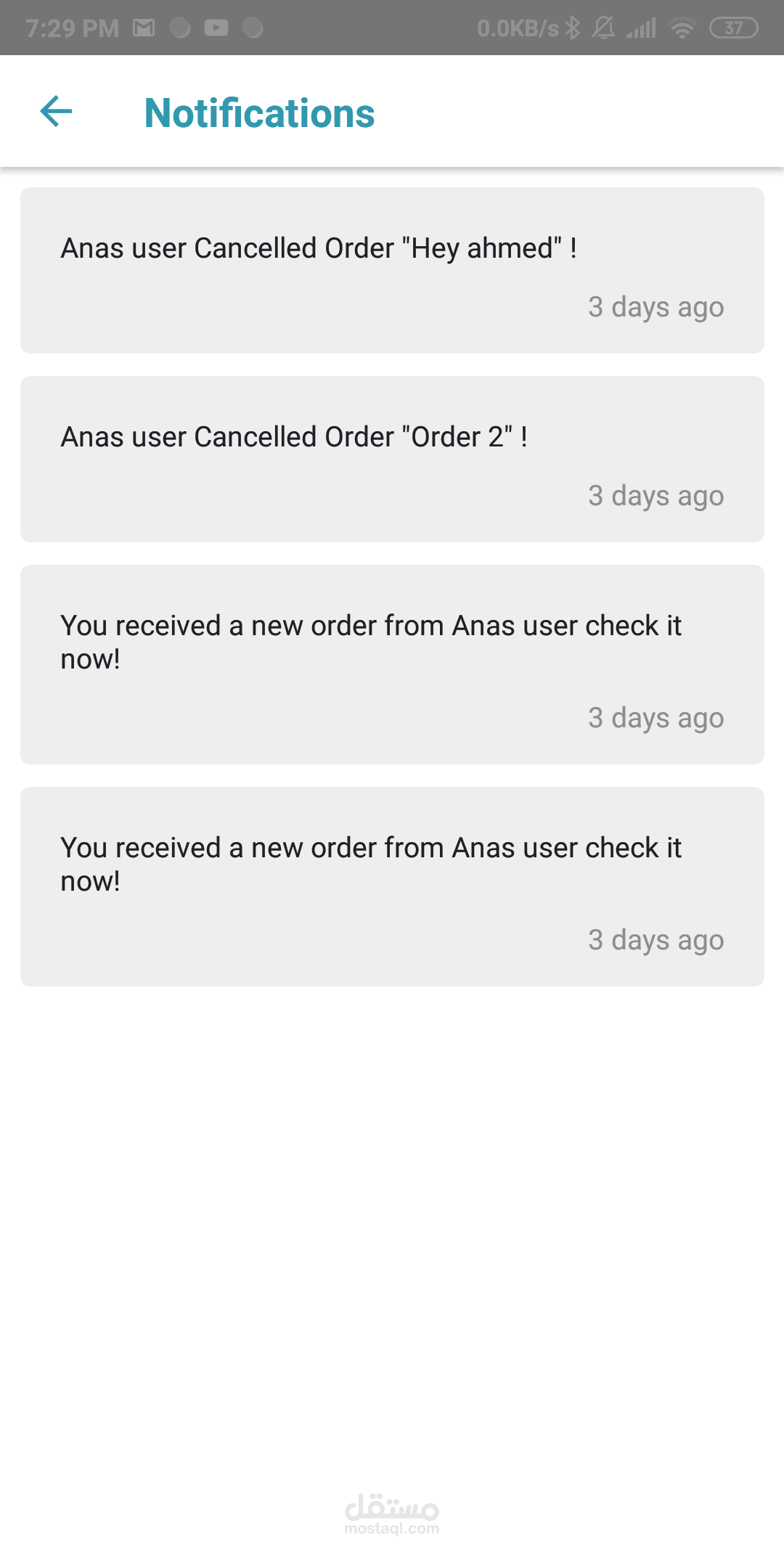Tap the Notifications page title
784x1568 pixels.
(259, 113)
